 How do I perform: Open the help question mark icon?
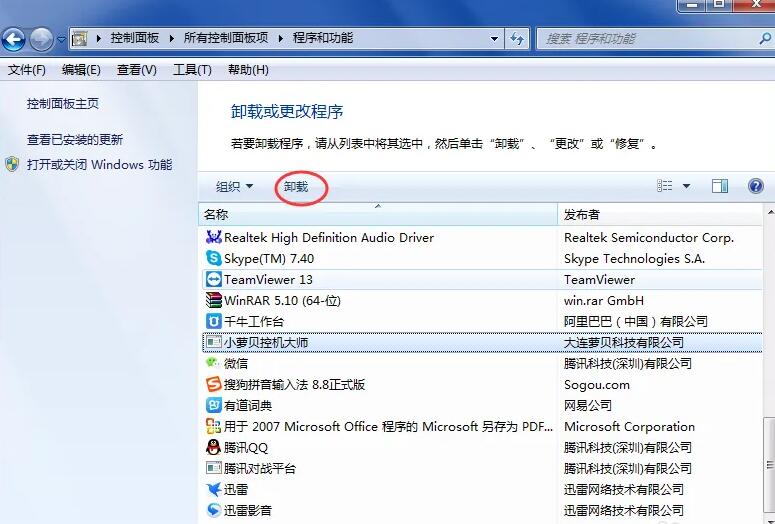(x=755, y=186)
